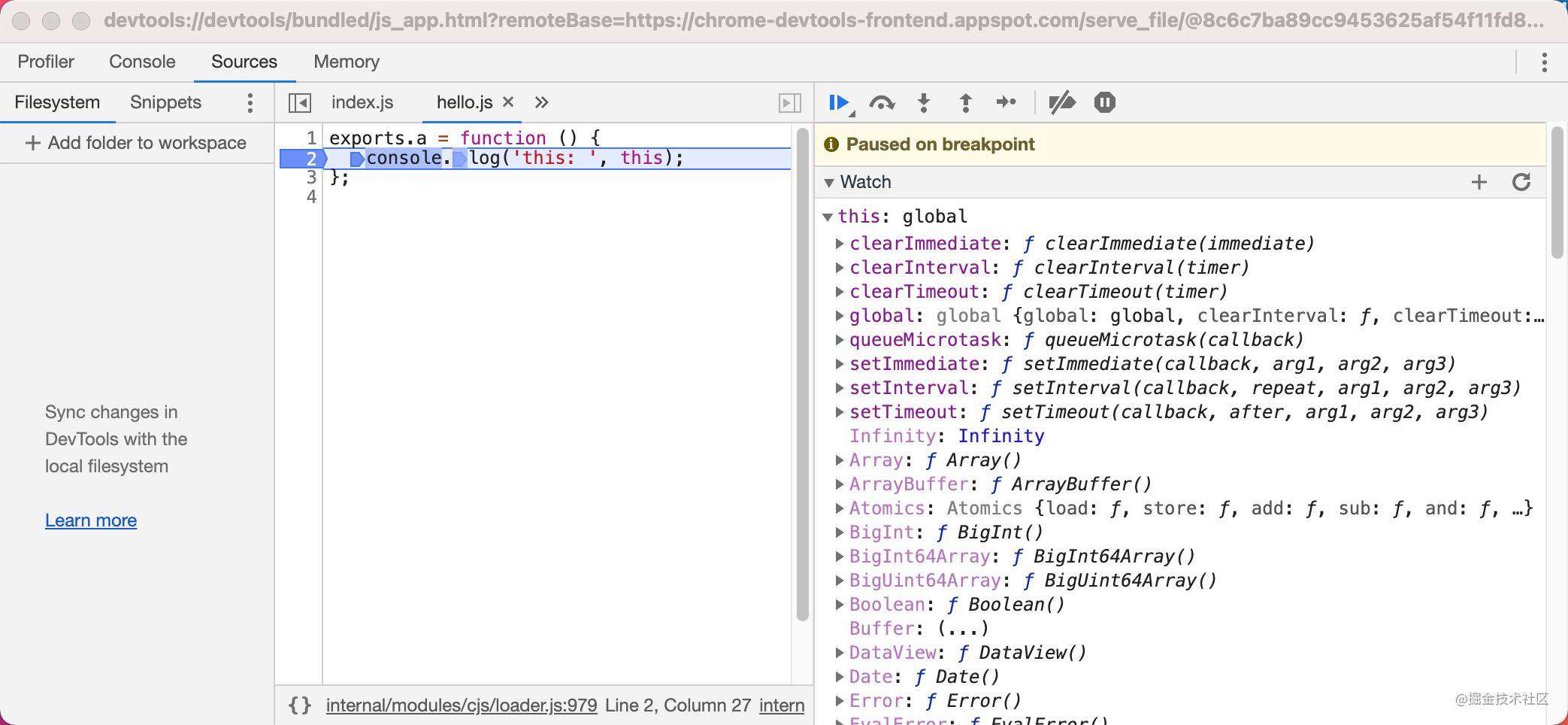The image size is (1568, 725).
Task: Resume script execution
Action: tap(839, 102)
